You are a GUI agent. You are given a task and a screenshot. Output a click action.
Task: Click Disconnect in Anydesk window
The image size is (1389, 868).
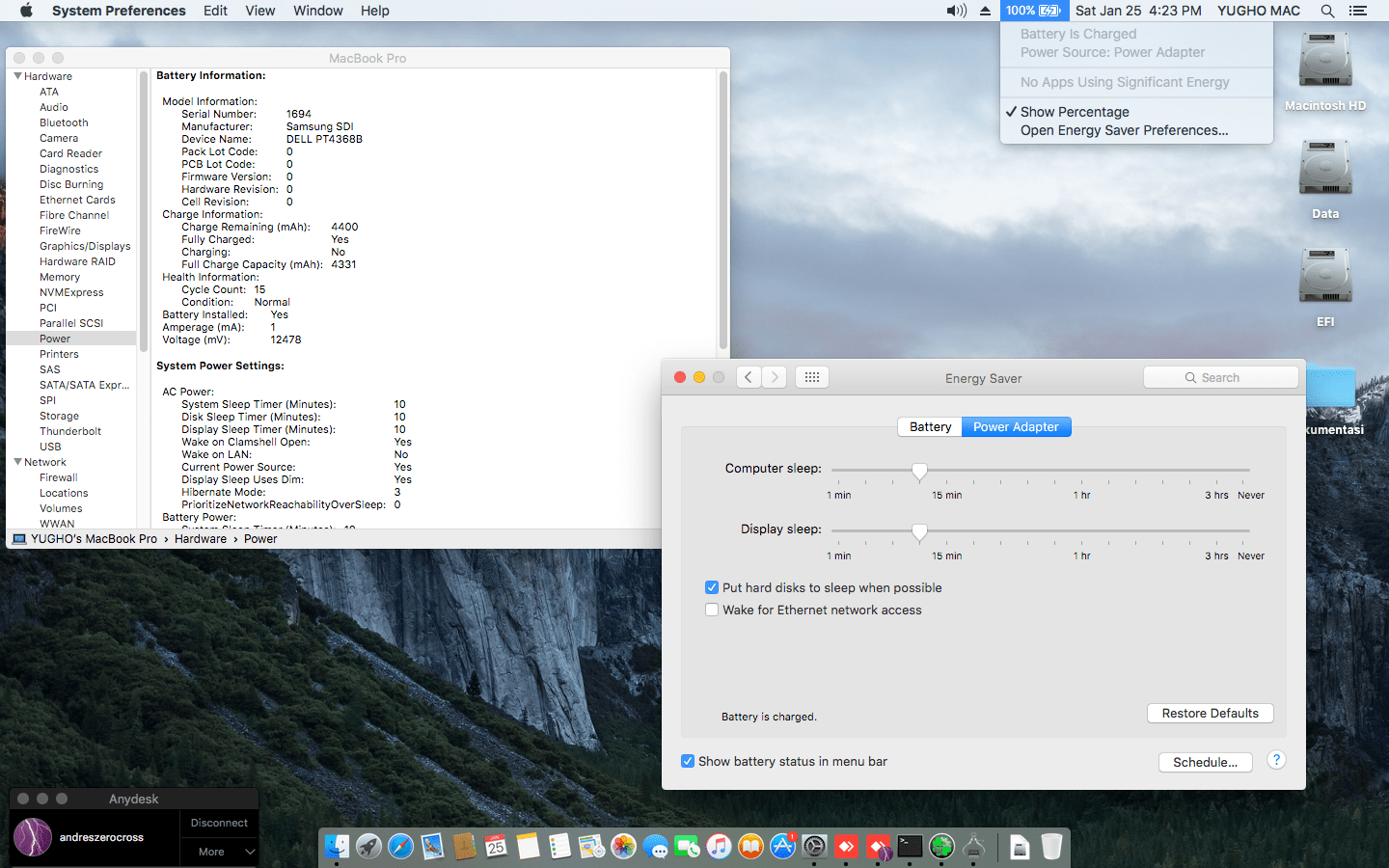(219, 824)
